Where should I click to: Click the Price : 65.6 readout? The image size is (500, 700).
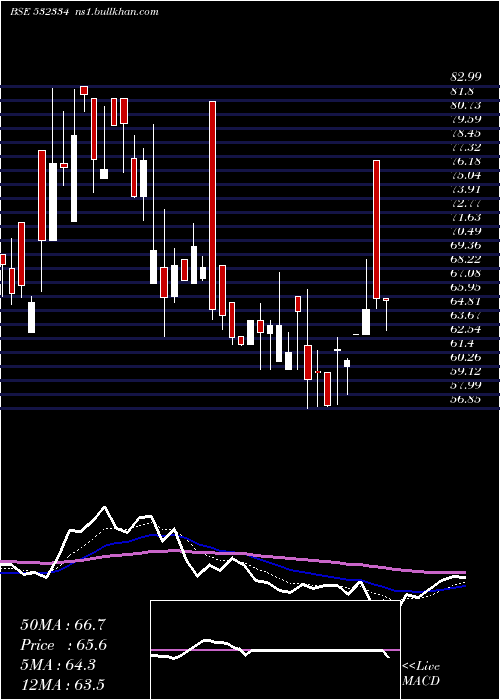(64, 645)
